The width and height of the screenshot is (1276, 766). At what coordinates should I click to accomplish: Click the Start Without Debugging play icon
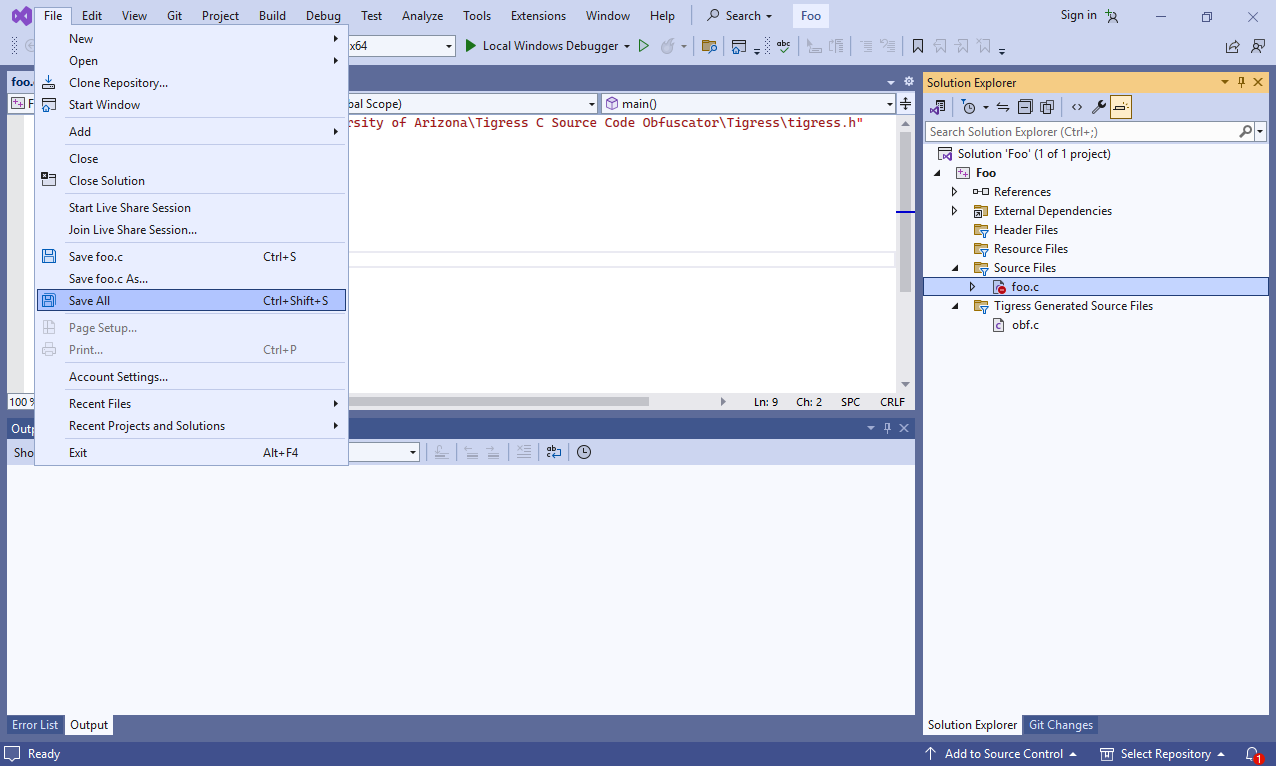pyautogui.click(x=644, y=46)
